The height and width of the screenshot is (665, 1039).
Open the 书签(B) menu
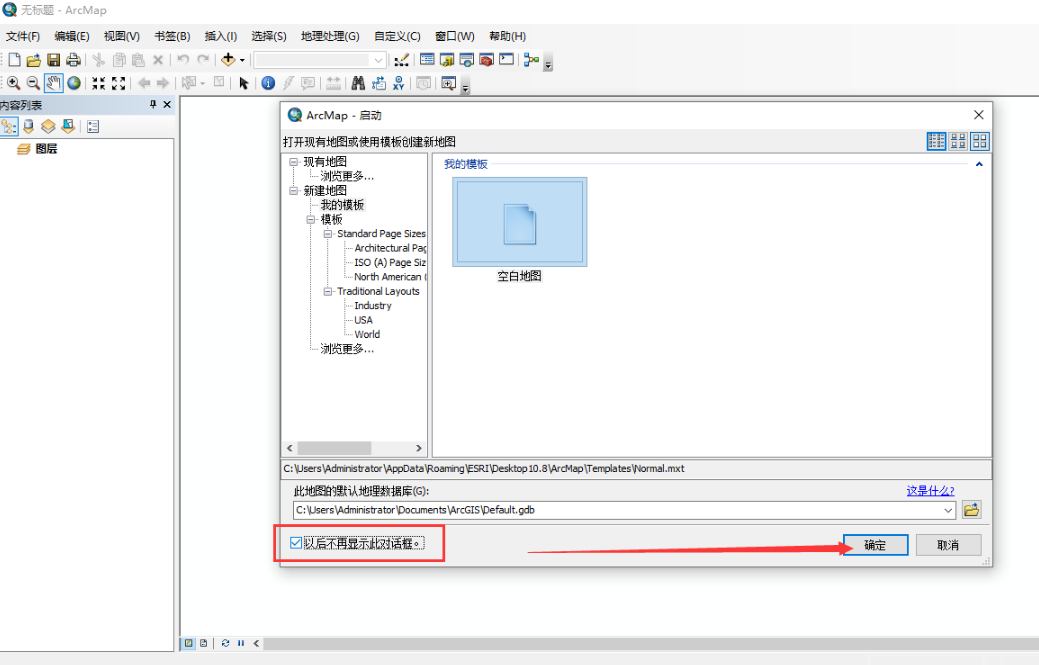pos(172,36)
